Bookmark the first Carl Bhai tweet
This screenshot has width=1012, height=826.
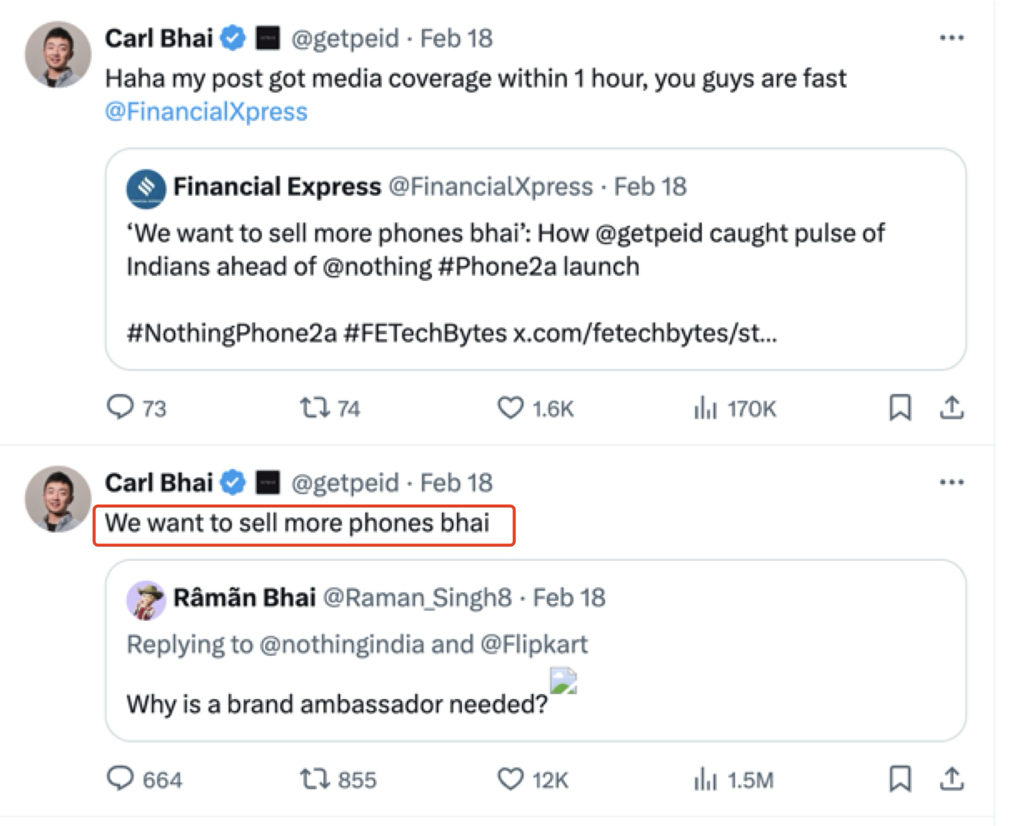(900, 408)
